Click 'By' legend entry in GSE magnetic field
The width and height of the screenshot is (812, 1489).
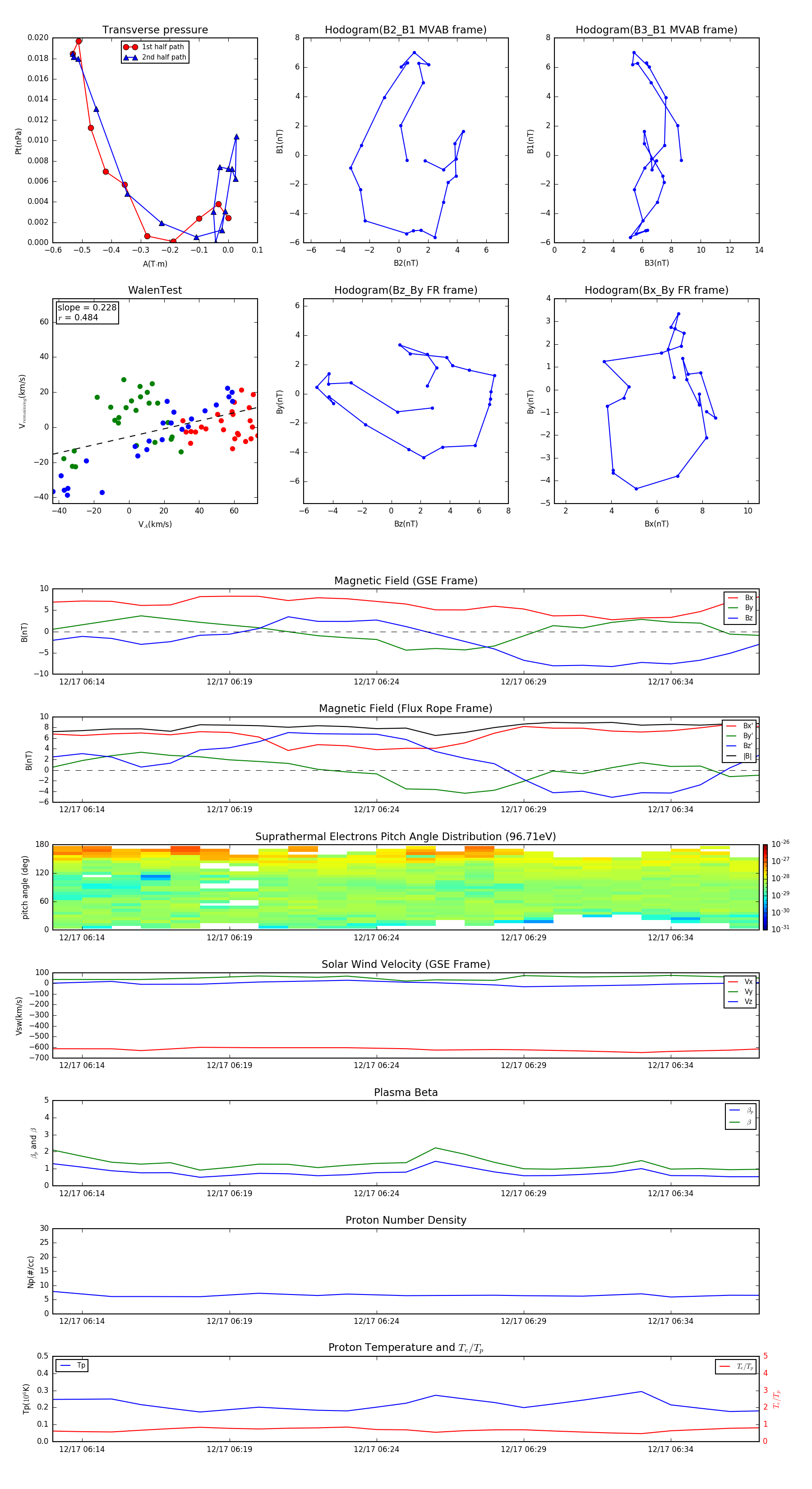[740, 607]
